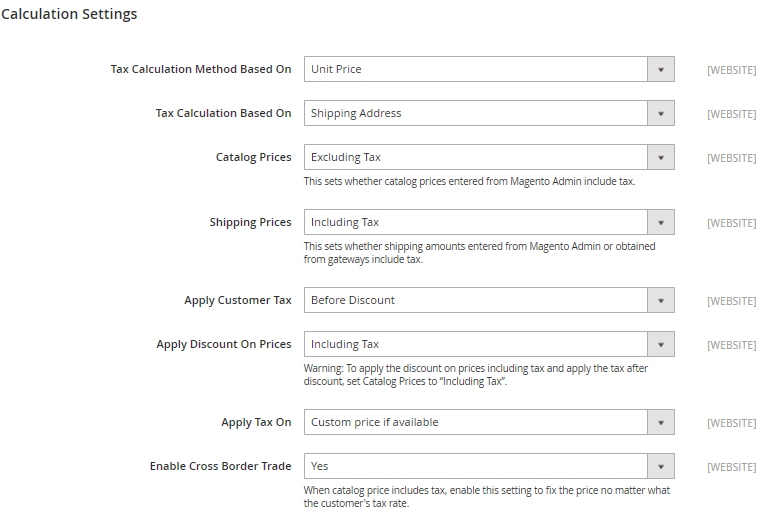Screen dimensions: 780x525
Task: Click the Before Discount select box
Action: [489, 301]
